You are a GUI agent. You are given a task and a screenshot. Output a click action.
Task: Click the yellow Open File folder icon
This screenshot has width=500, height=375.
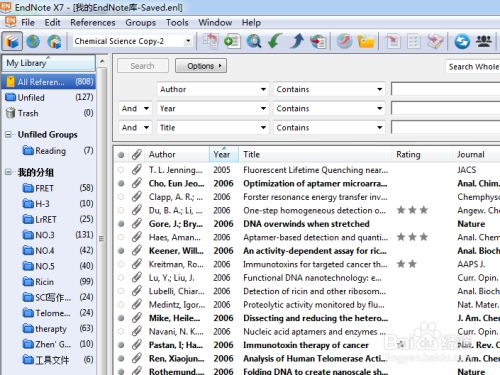[x=366, y=41]
